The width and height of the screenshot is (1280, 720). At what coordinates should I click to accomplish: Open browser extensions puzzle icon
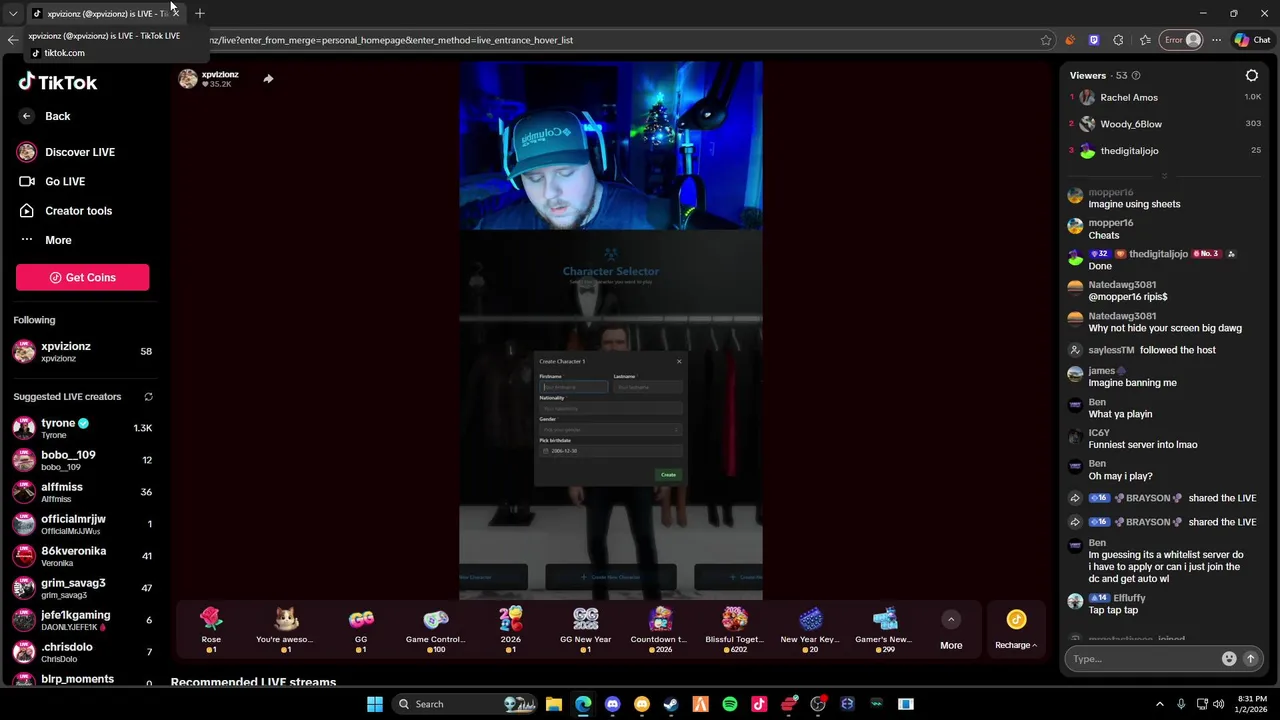[1118, 40]
